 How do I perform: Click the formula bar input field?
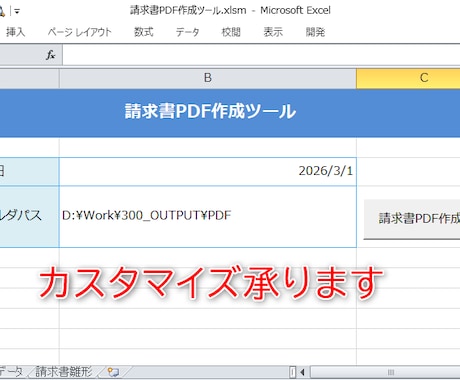pyautogui.click(x=261, y=55)
